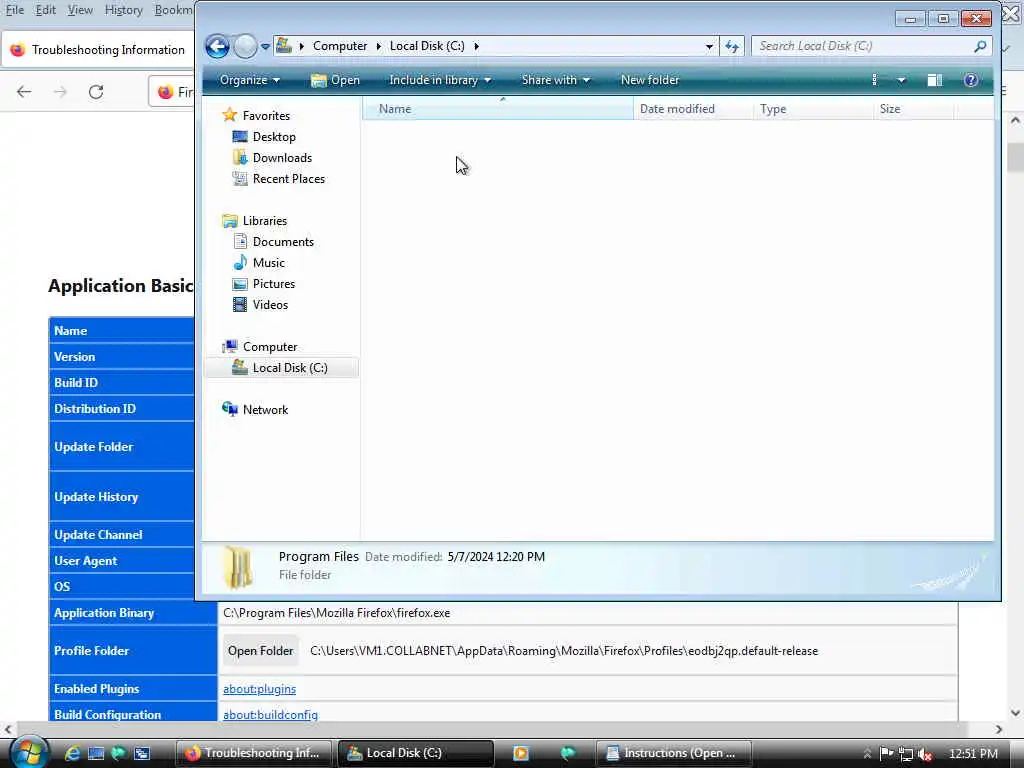
Task: Sort by the Name column header
Action: 498,109
